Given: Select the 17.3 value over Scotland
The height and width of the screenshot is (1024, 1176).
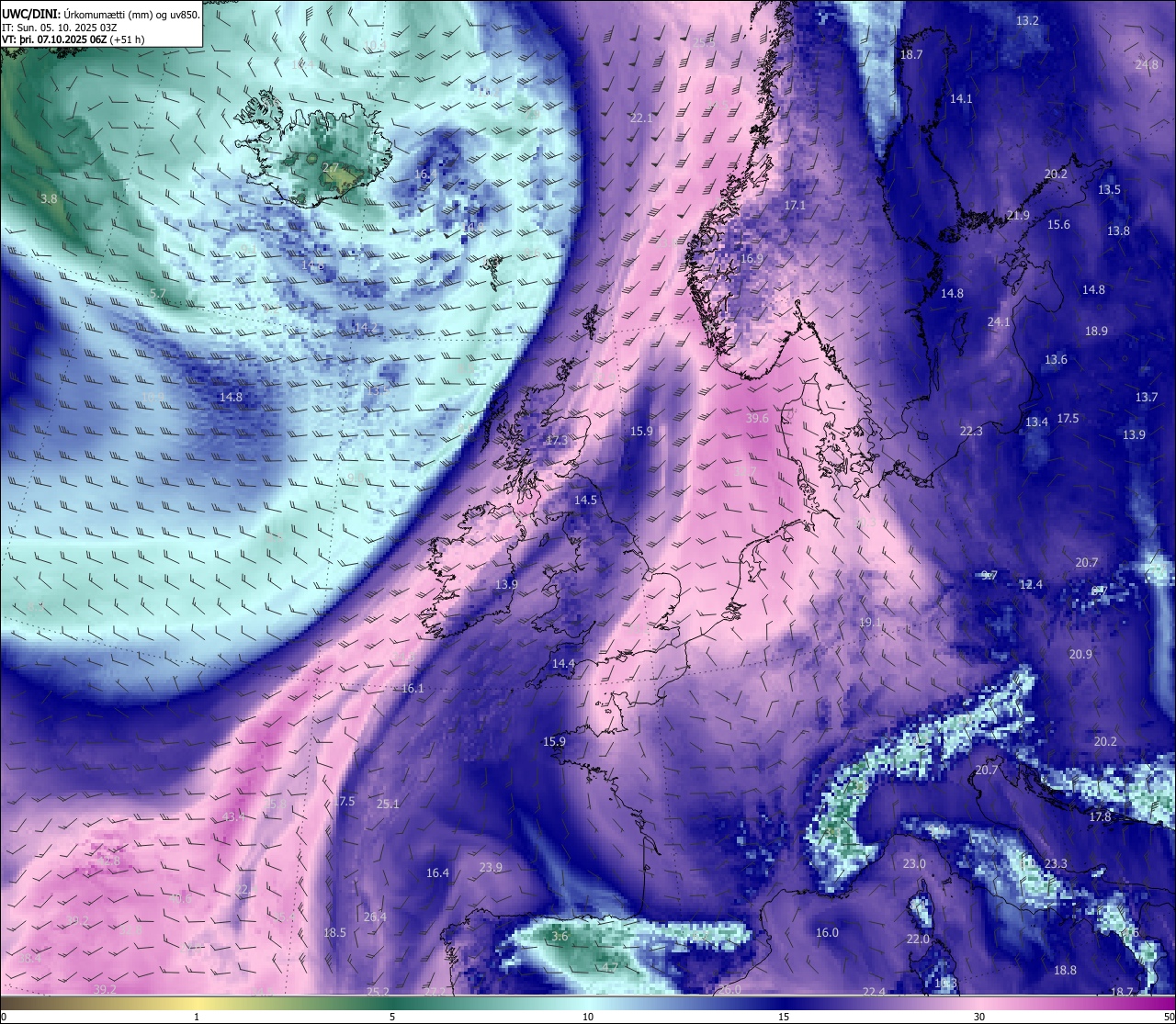Looking at the screenshot, I should [557, 441].
